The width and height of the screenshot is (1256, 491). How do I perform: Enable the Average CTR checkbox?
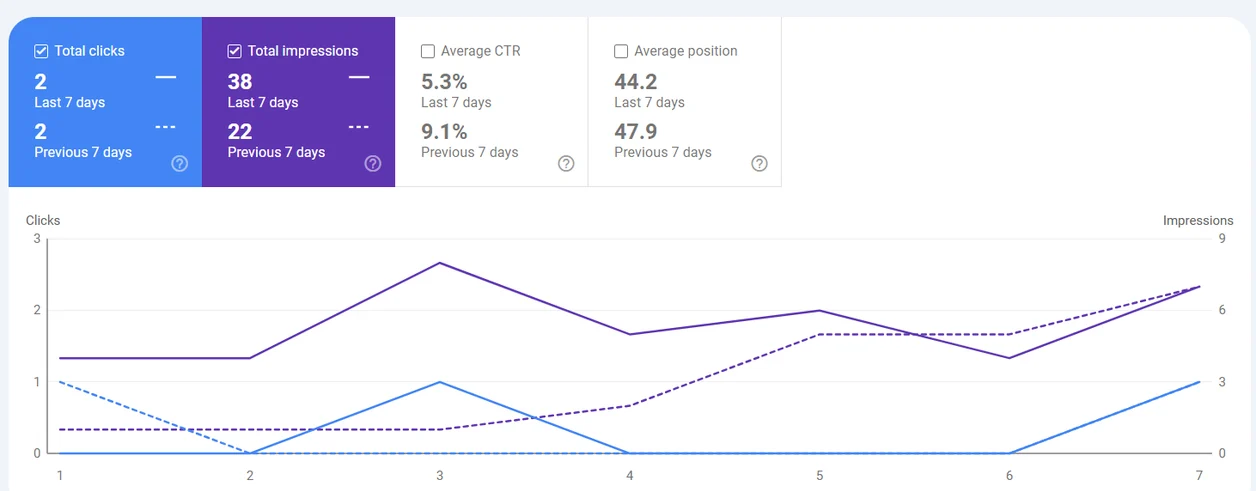click(428, 51)
